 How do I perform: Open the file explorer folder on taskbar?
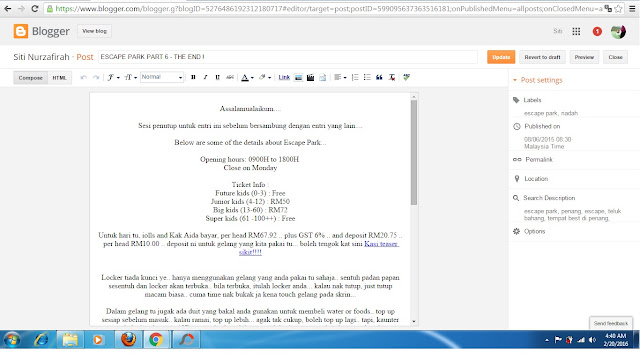pyautogui.click(x=69, y=340)
